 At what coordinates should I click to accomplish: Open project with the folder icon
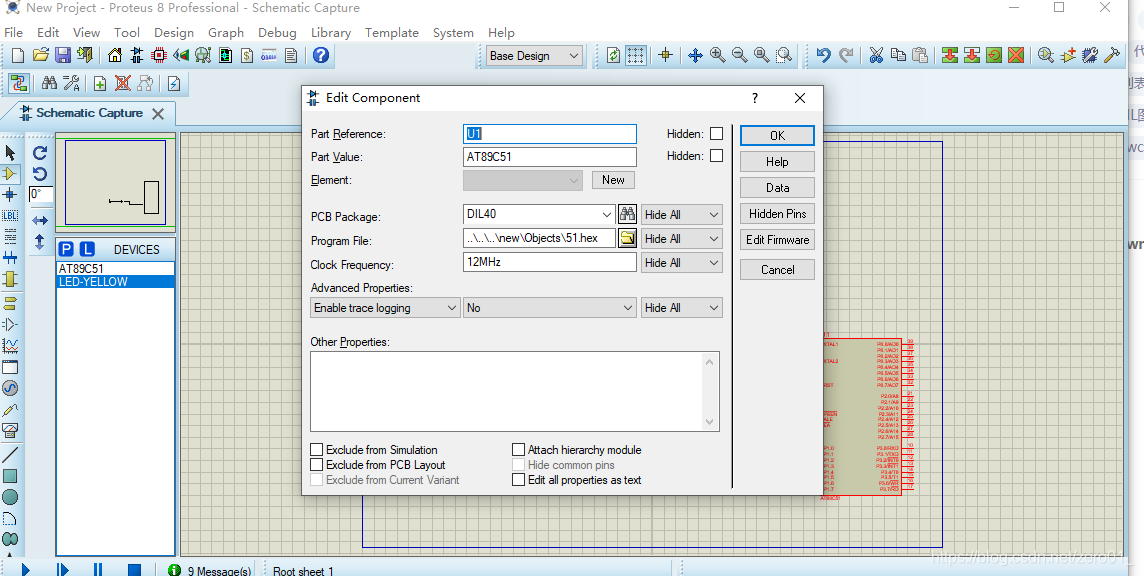click(x=41, y=55)
